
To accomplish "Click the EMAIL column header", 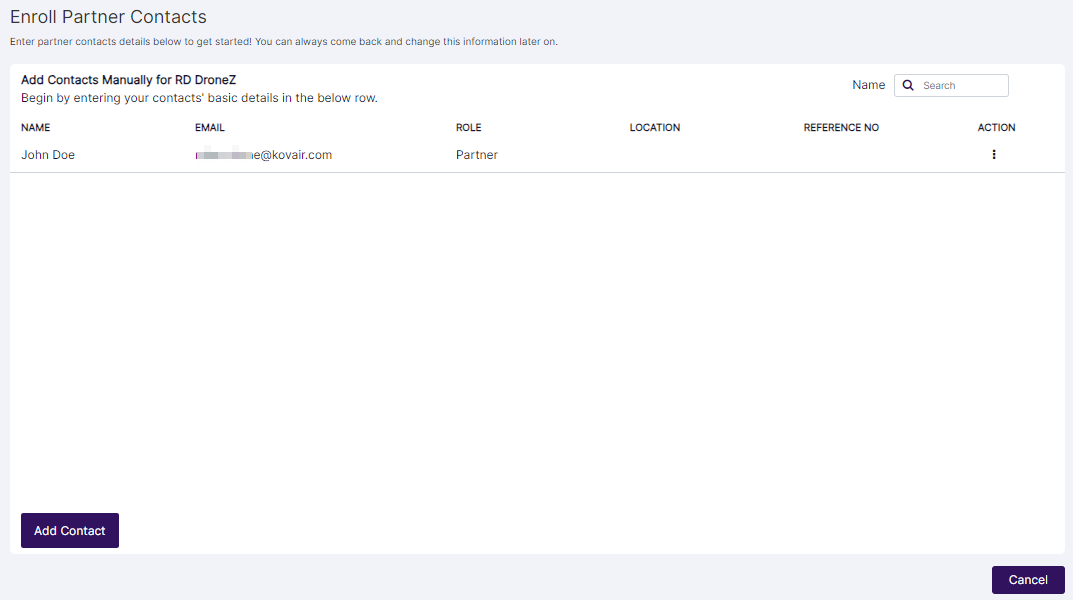I will (x=209, y=127).
